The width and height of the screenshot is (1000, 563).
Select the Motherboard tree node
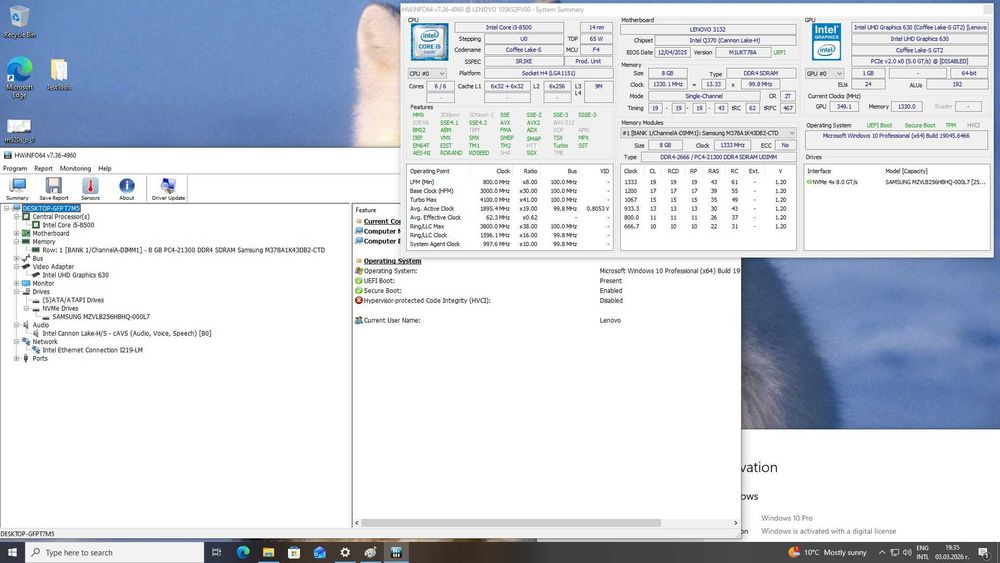pyautogui.click(x=50, y=233)
